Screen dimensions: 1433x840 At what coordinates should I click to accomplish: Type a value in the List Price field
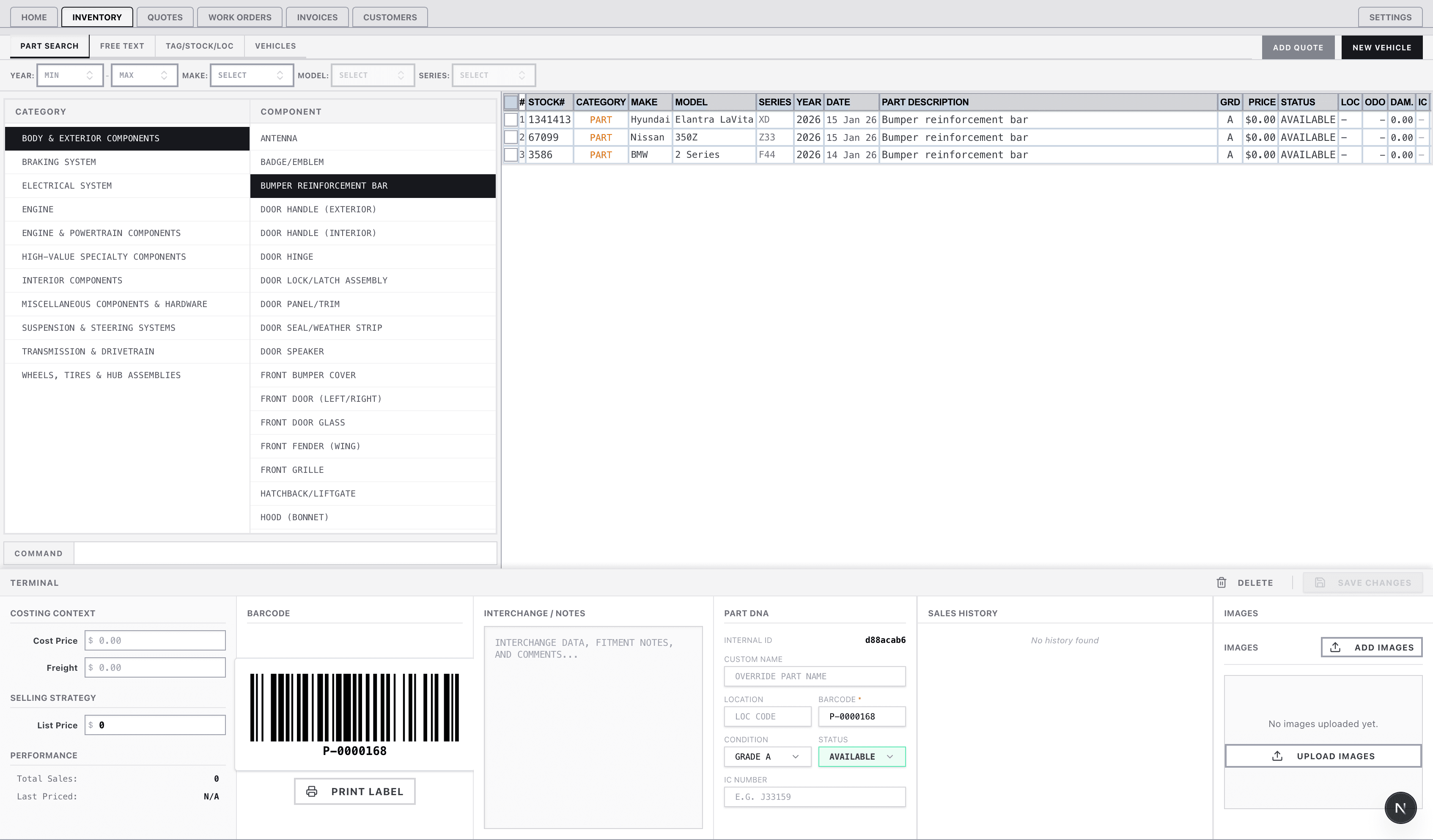click(155, 725)
